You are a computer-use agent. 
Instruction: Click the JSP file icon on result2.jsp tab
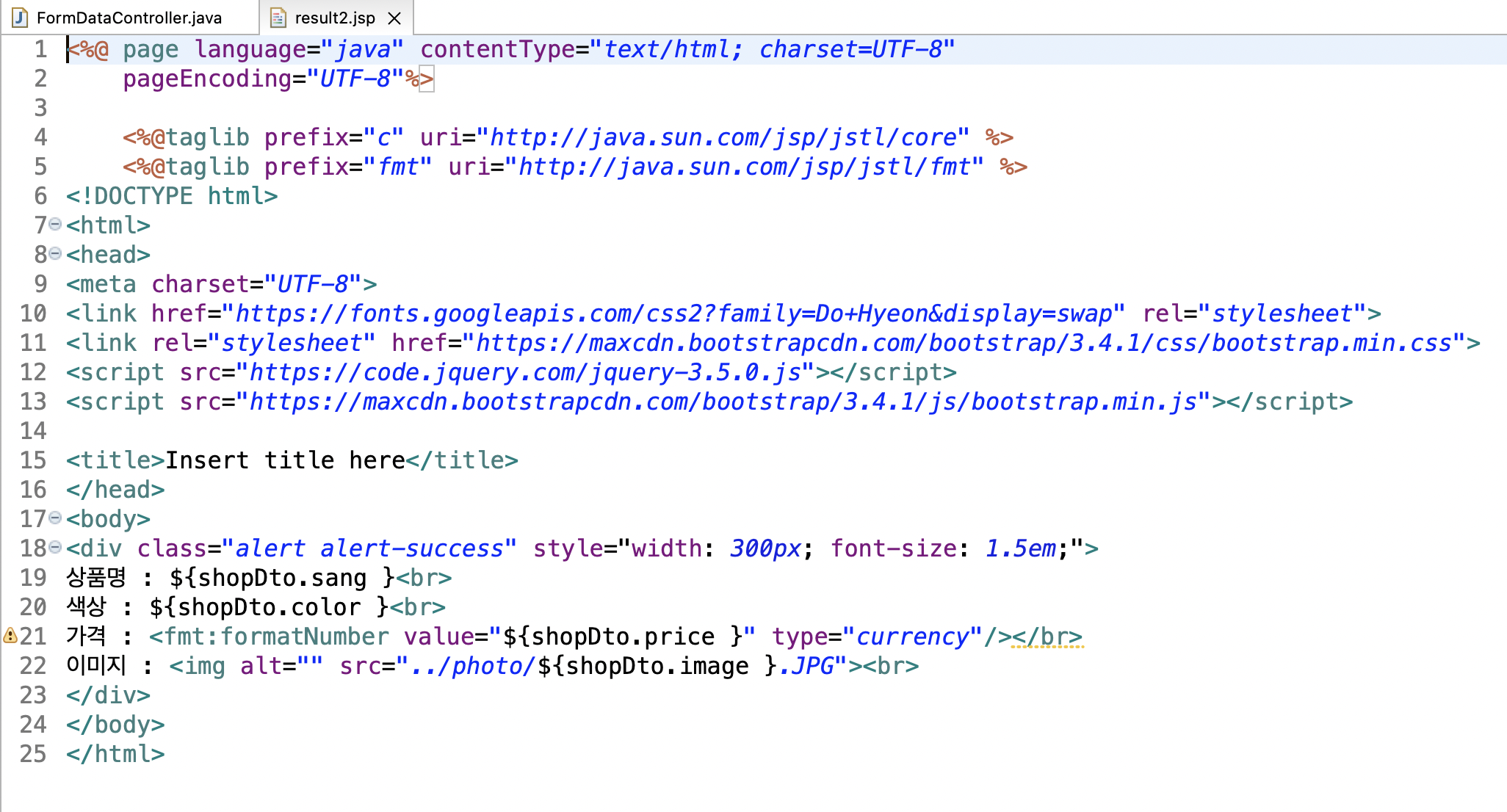pyautogui.click(x=278, y=18)
